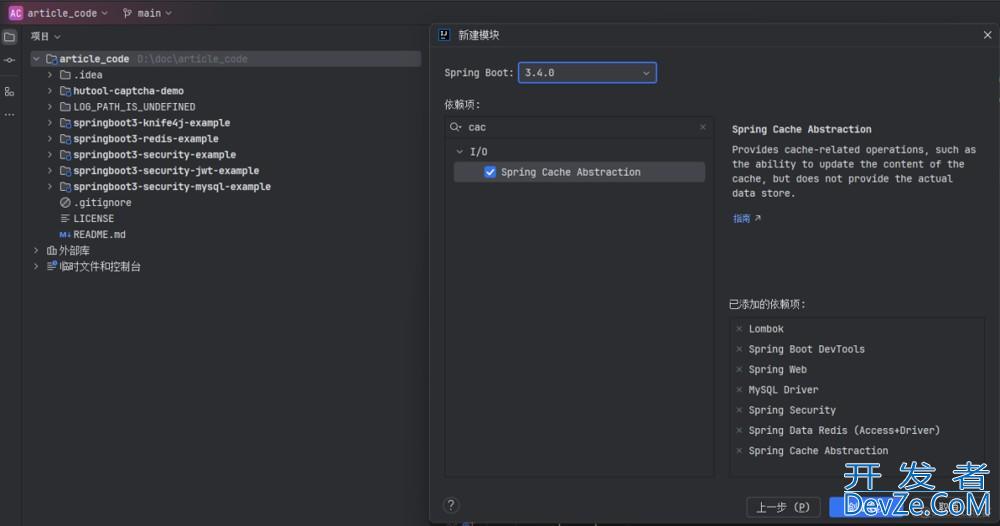Click Spring Security in added dependencies
The width and height of the screenshot is (1000, 526).
(792, 410)
